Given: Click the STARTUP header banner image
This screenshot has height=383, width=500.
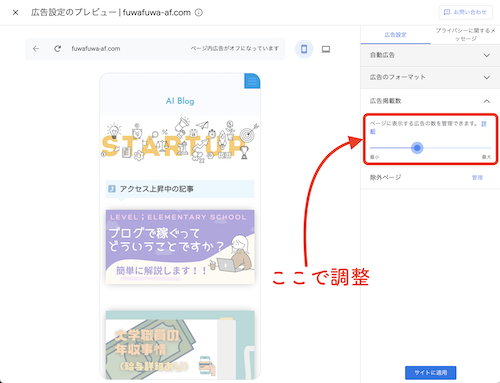Looking at the screenshot, I should pos(180,140).
